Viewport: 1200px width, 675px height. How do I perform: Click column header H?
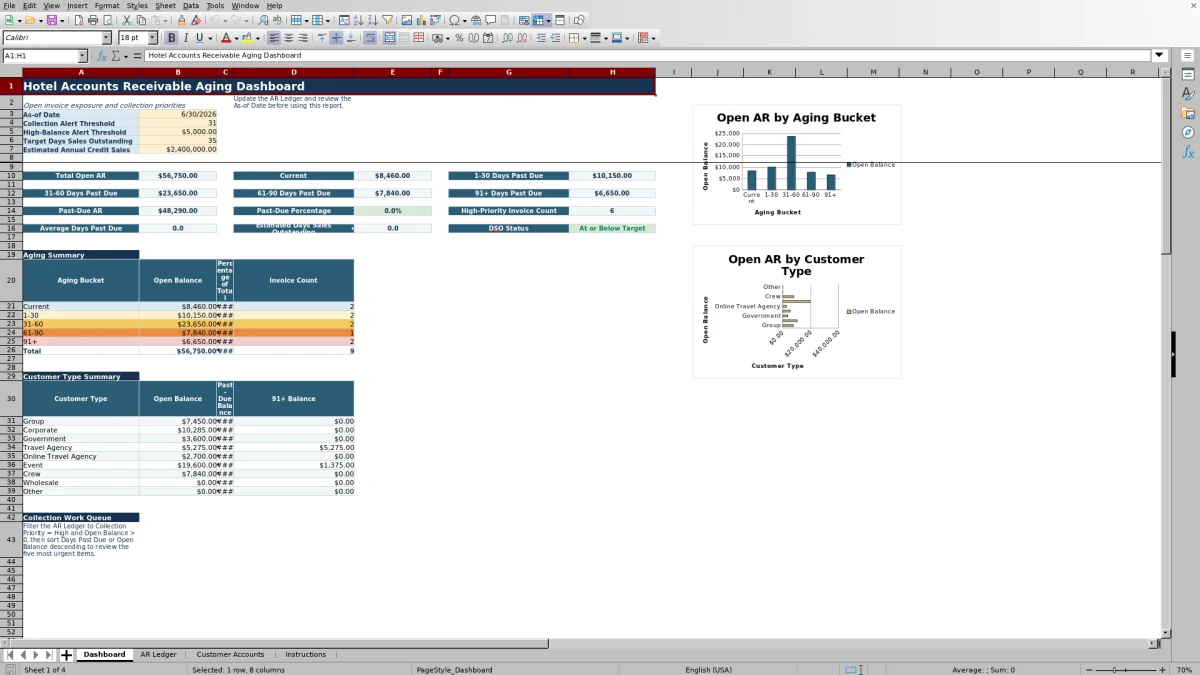[612, 72]
